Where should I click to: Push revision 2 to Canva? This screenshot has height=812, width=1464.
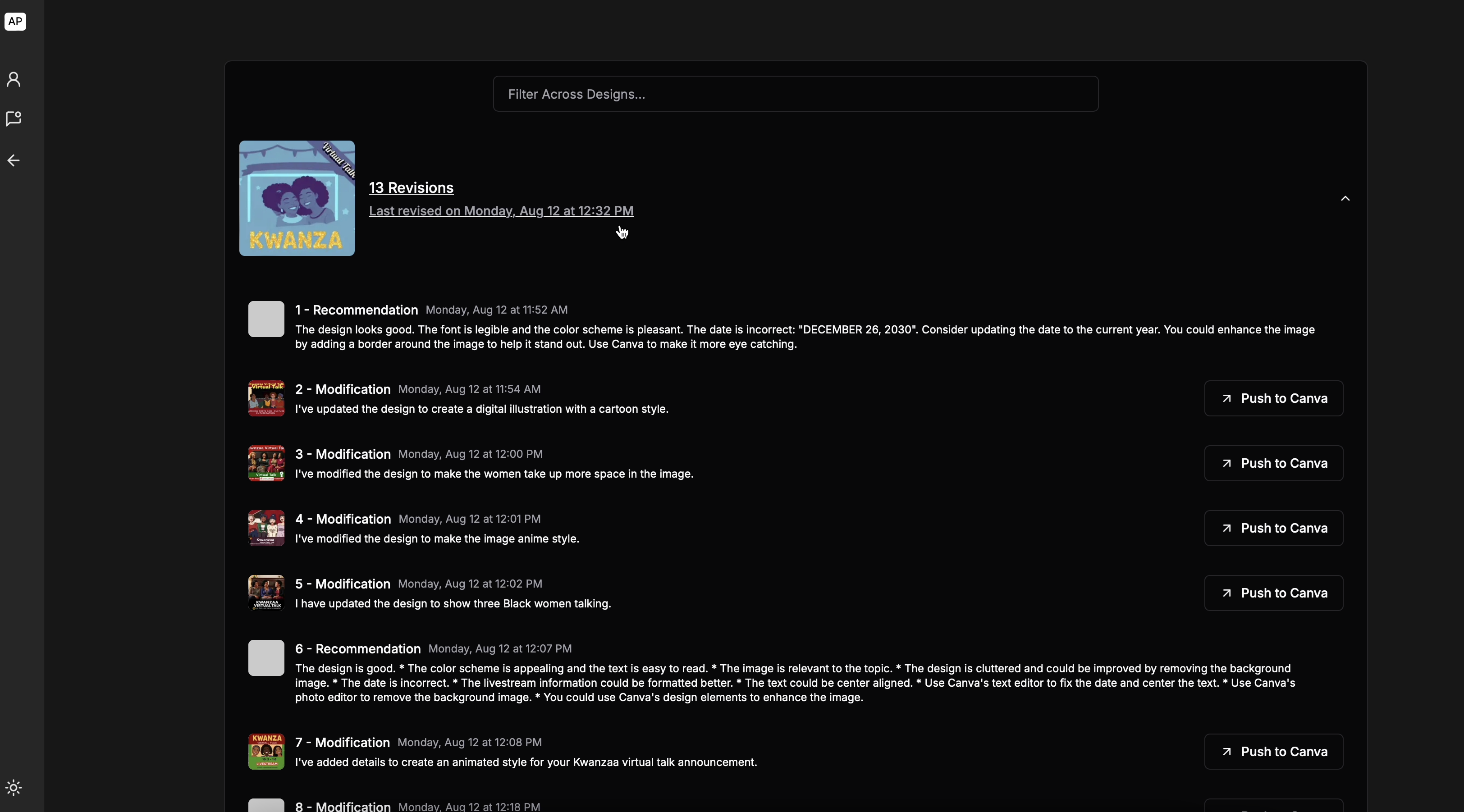pyautogui.click(x=1273, y=398)
